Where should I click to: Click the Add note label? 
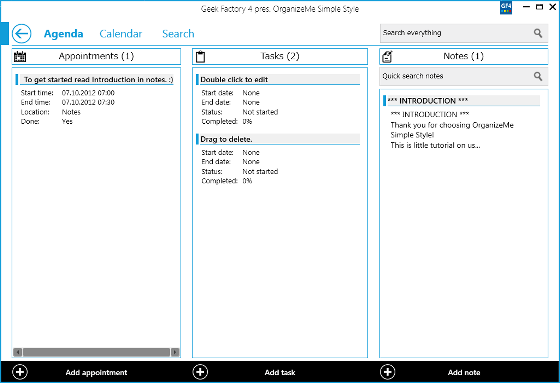(x=464, y=373)
